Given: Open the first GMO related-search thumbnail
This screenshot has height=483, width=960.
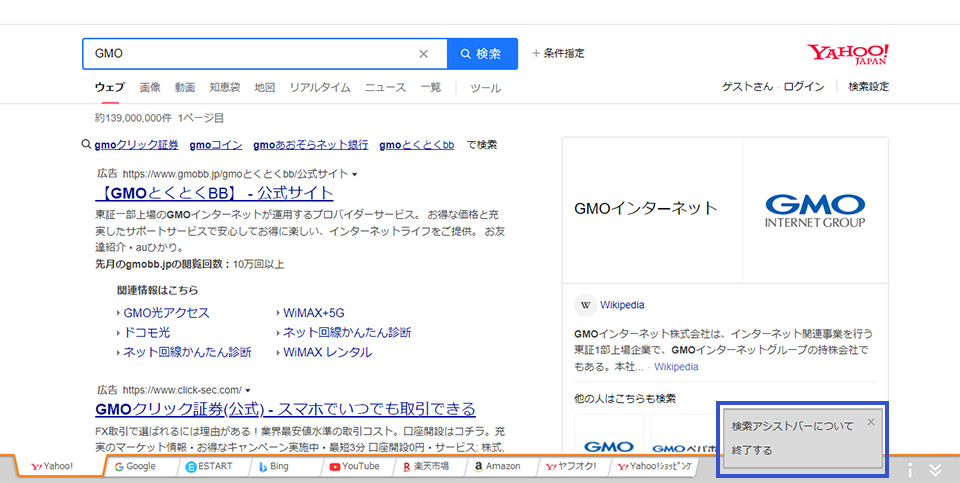Looking at the screenshot, I should (609, 433).
